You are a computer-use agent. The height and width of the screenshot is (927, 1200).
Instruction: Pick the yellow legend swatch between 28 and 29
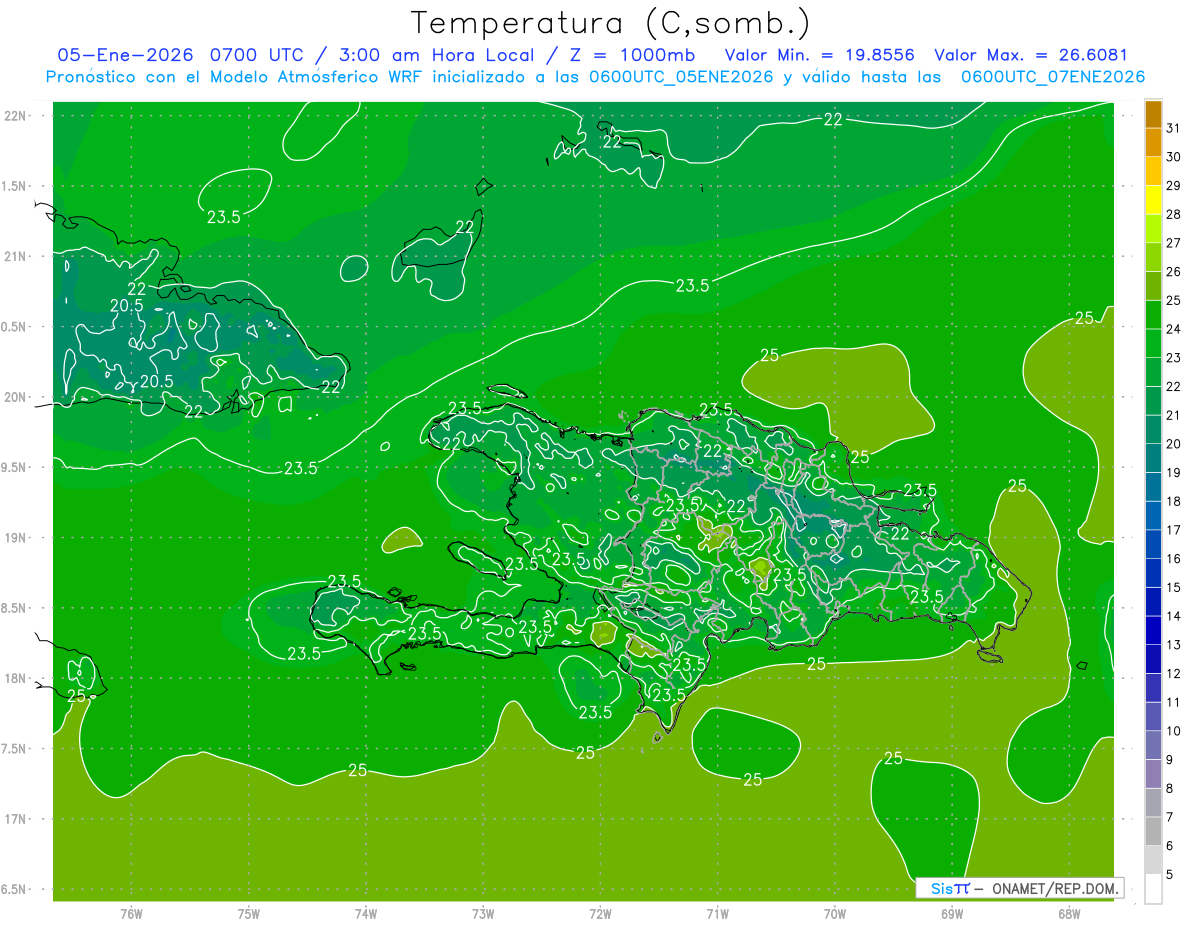(1153, 199)
